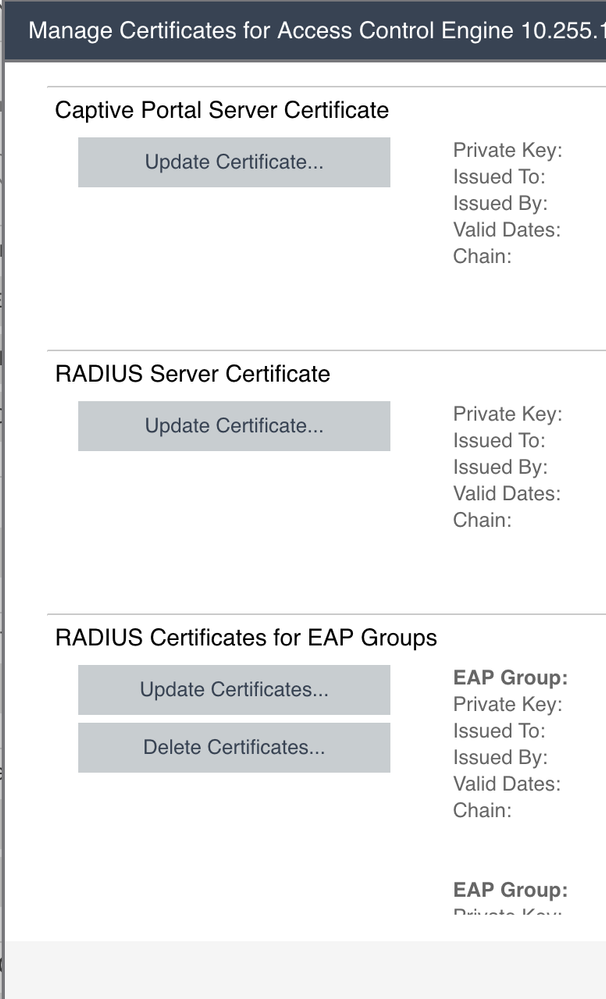The image size is (606, 999).
Task: Click Chain label in Captive Portal section
Action: pyautogui.click(x=482, y=256)
